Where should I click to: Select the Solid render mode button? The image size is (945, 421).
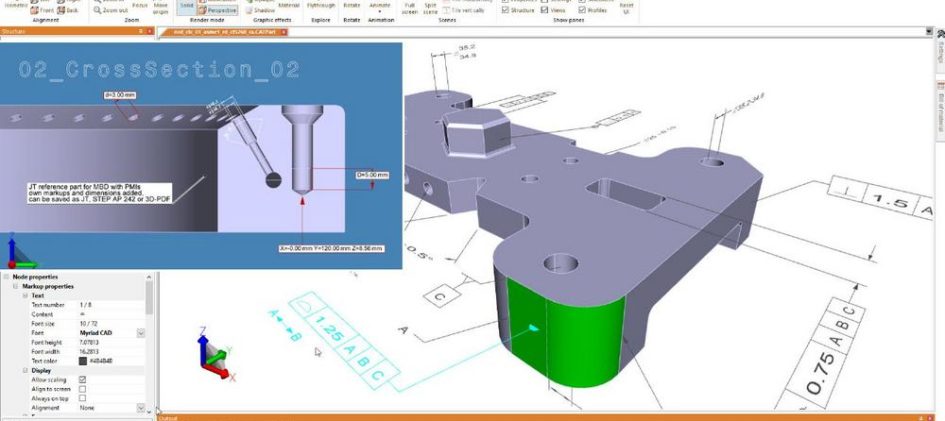187,6
